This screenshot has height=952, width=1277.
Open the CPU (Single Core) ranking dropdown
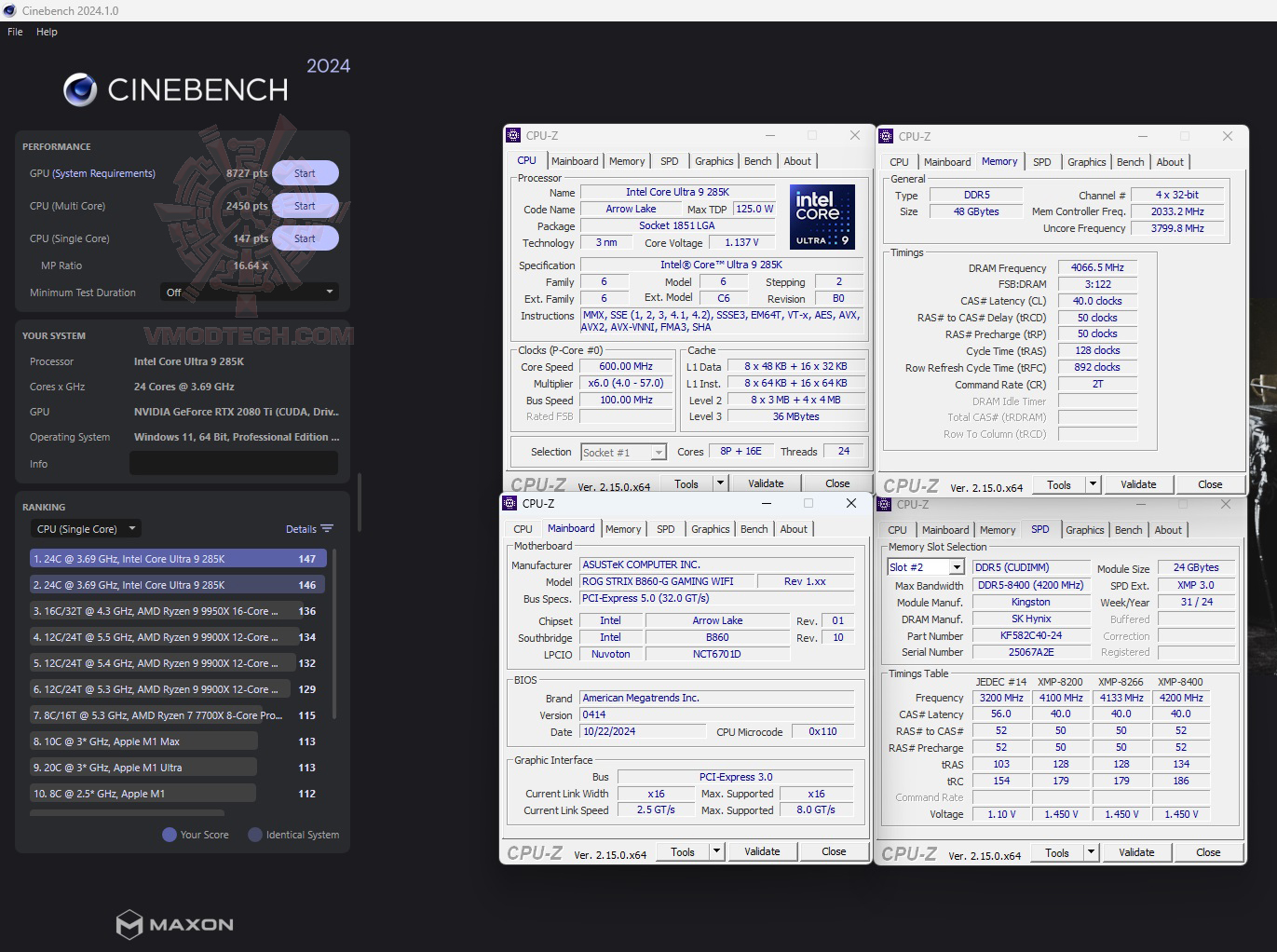pyautogui.click(x=85, y=528)
